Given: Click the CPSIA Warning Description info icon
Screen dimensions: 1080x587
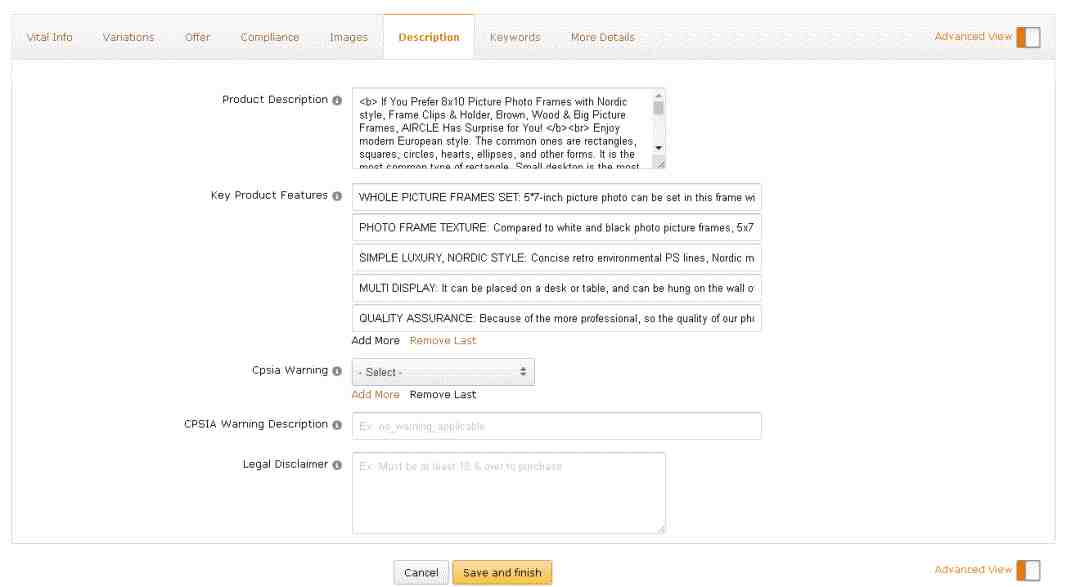Looking at the screenshot, I should tap(337, 425).
